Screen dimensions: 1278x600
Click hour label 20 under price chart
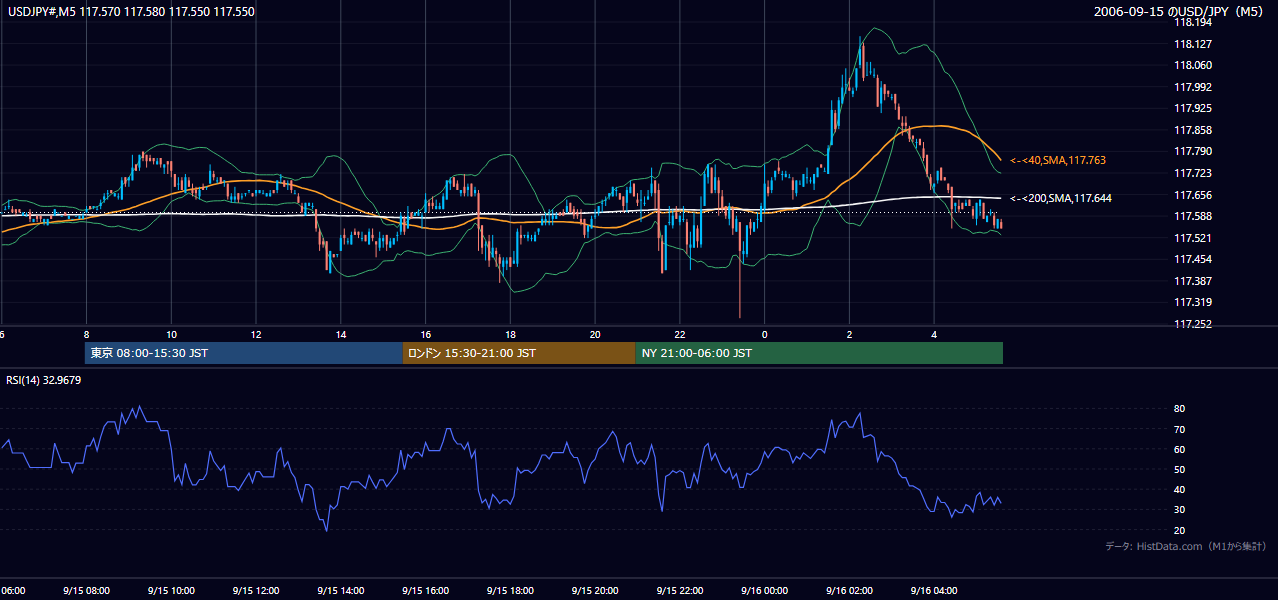[x=596, y=334]
